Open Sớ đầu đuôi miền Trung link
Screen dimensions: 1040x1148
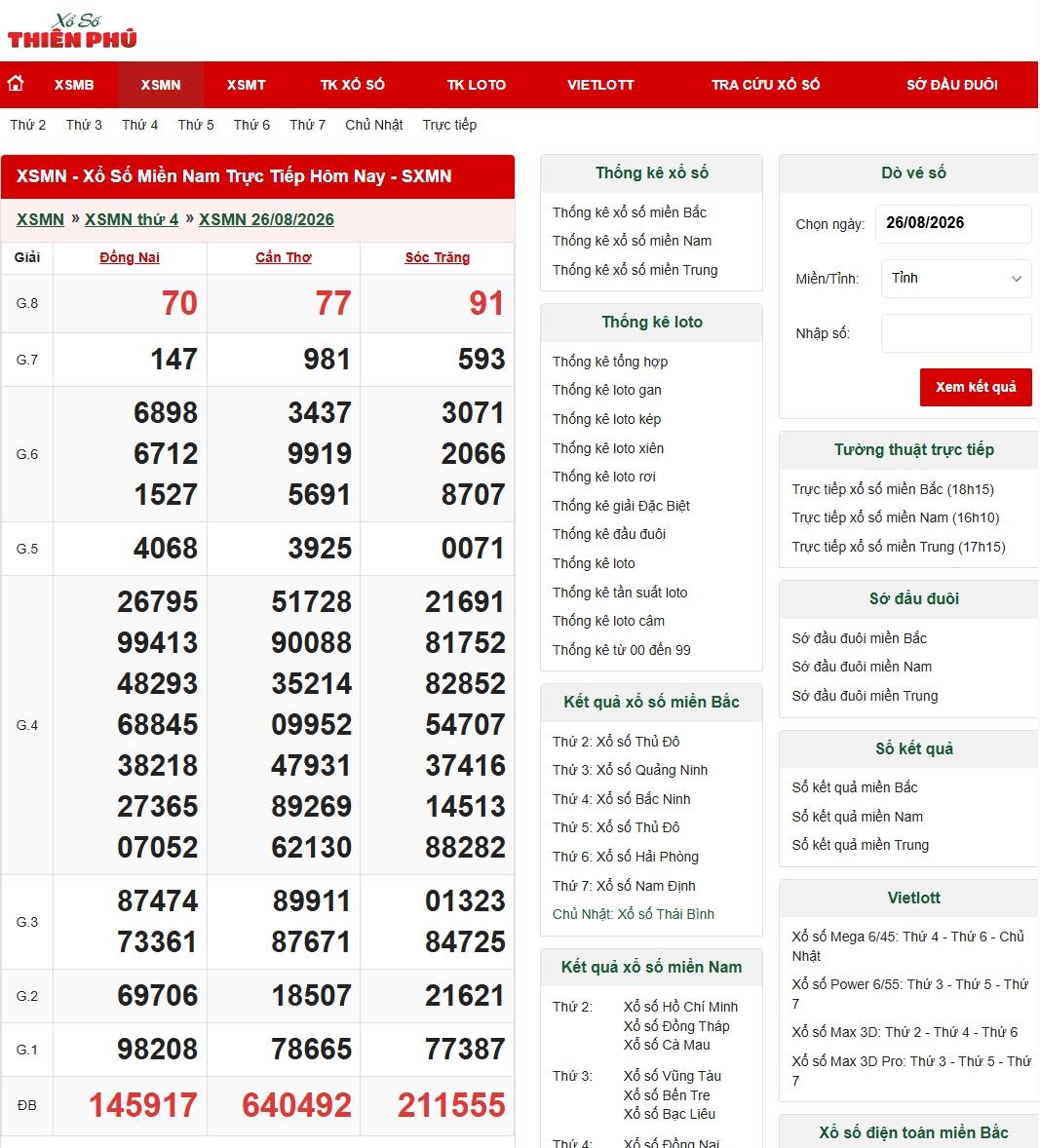(x=865, y=696)
